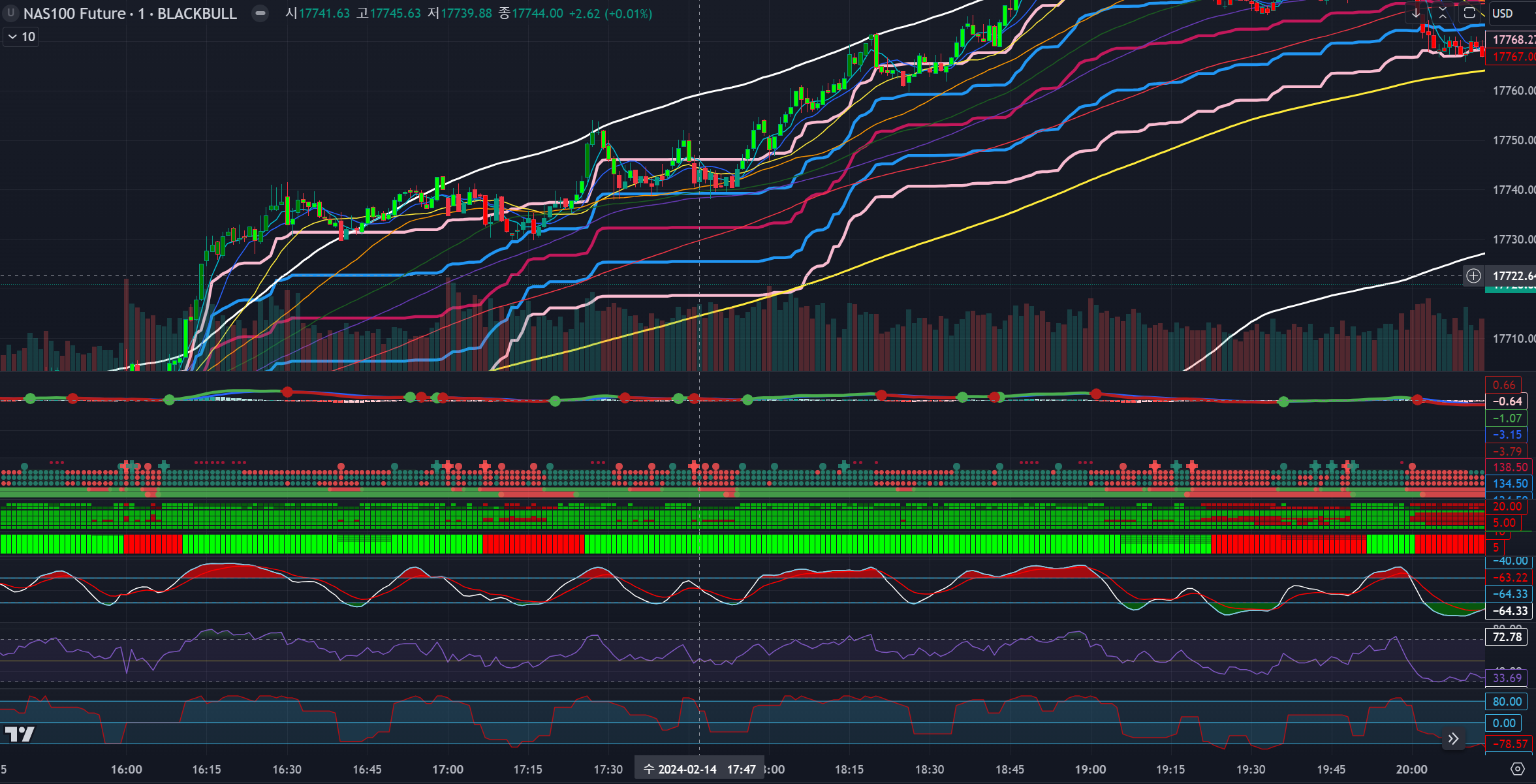
Task: Click the symbol logo circle marked U
Action: [x=10, y=13]
